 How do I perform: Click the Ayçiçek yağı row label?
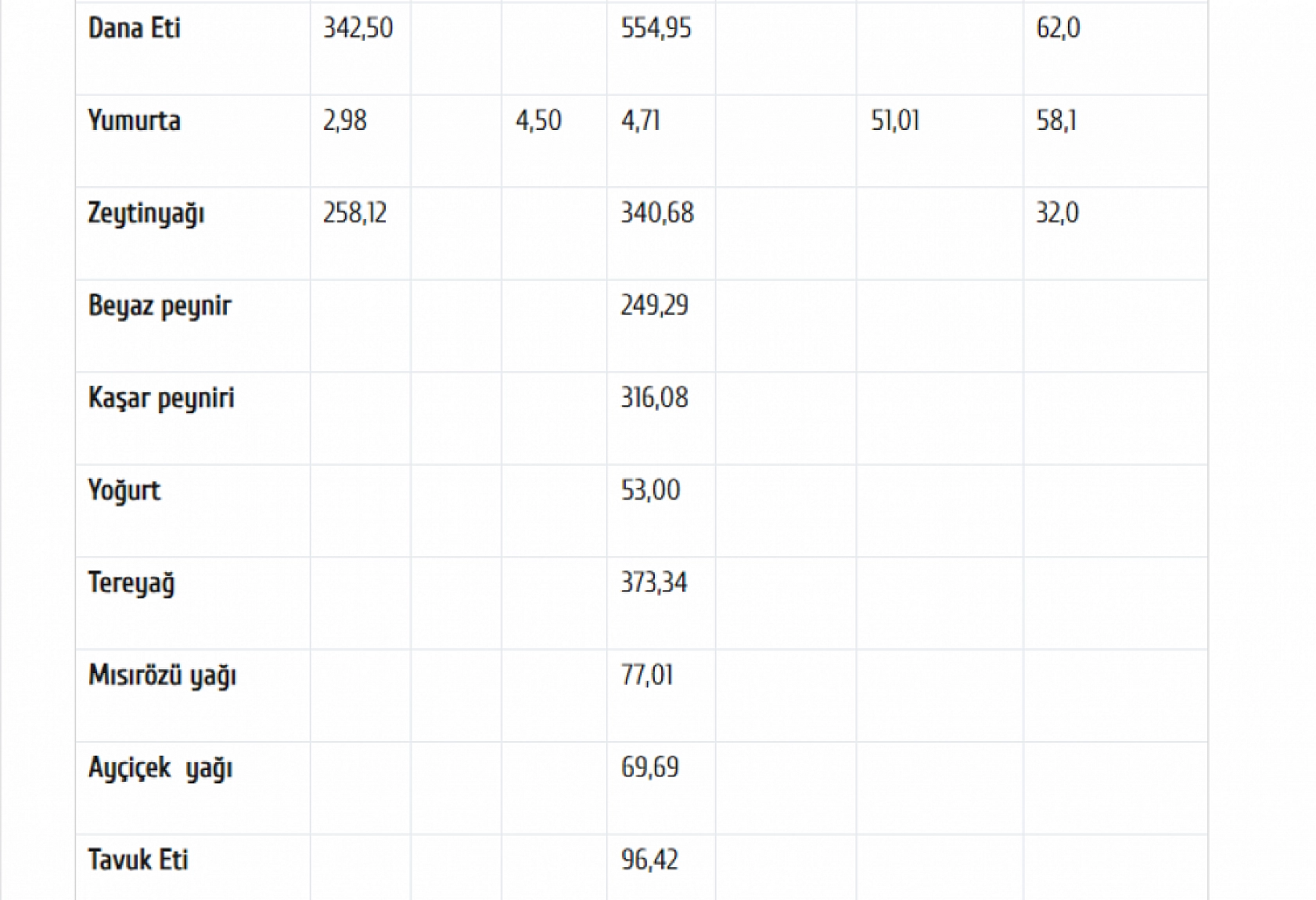point(160,769)
